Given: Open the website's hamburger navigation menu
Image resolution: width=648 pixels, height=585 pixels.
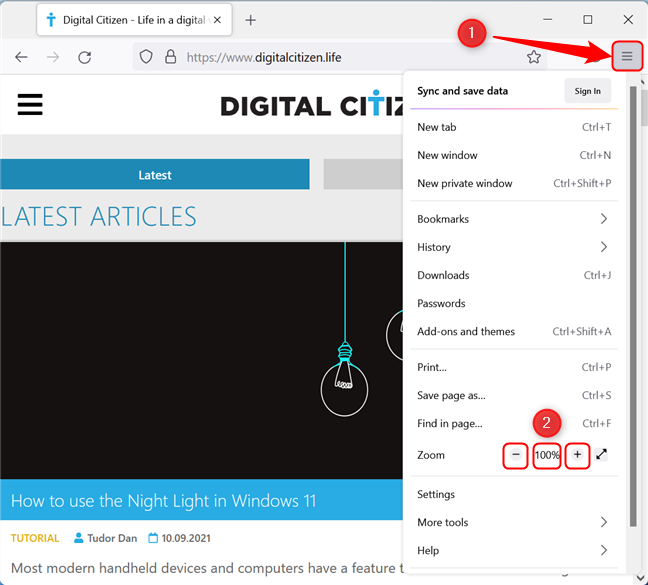Looking at the screenshot, I should 30,104.
